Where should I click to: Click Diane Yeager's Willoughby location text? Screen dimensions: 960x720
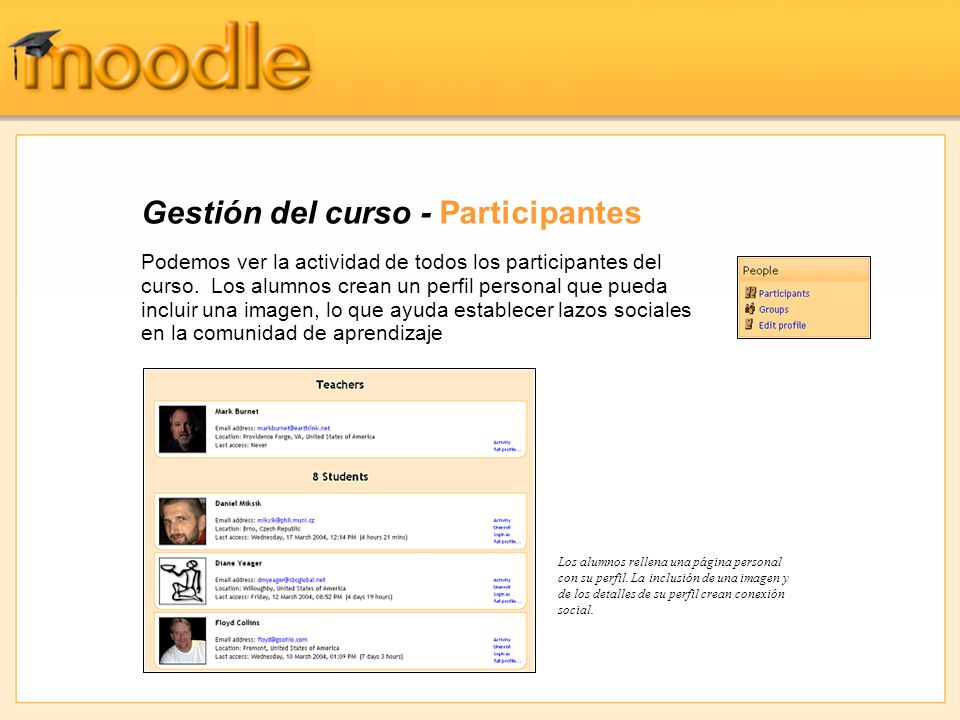click(x=280, y=588)
